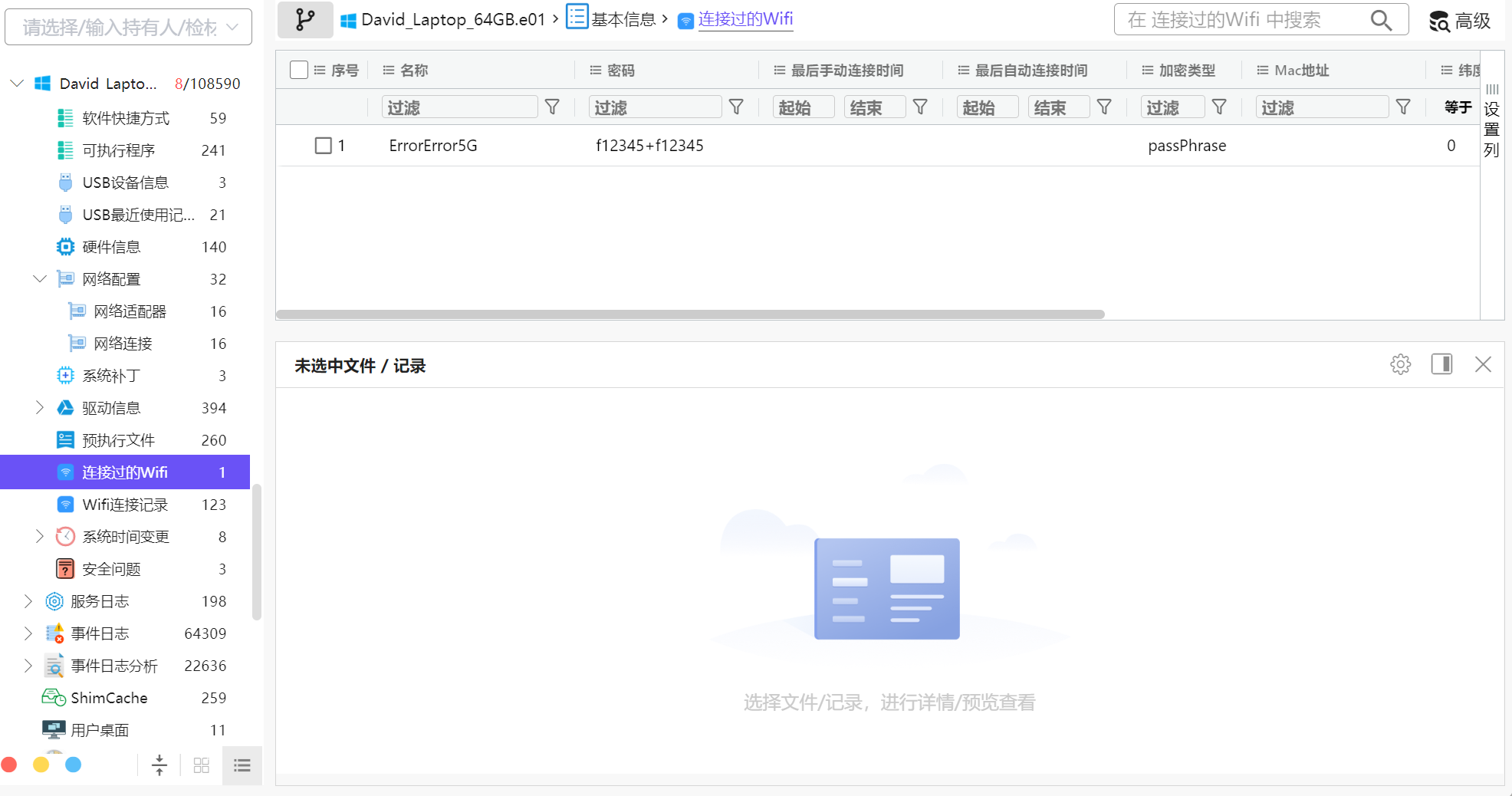The height and width of the screenshot is (796, 1512).
Task: Click the funnel for 最后手动连接时间 column
Action: 920,107
